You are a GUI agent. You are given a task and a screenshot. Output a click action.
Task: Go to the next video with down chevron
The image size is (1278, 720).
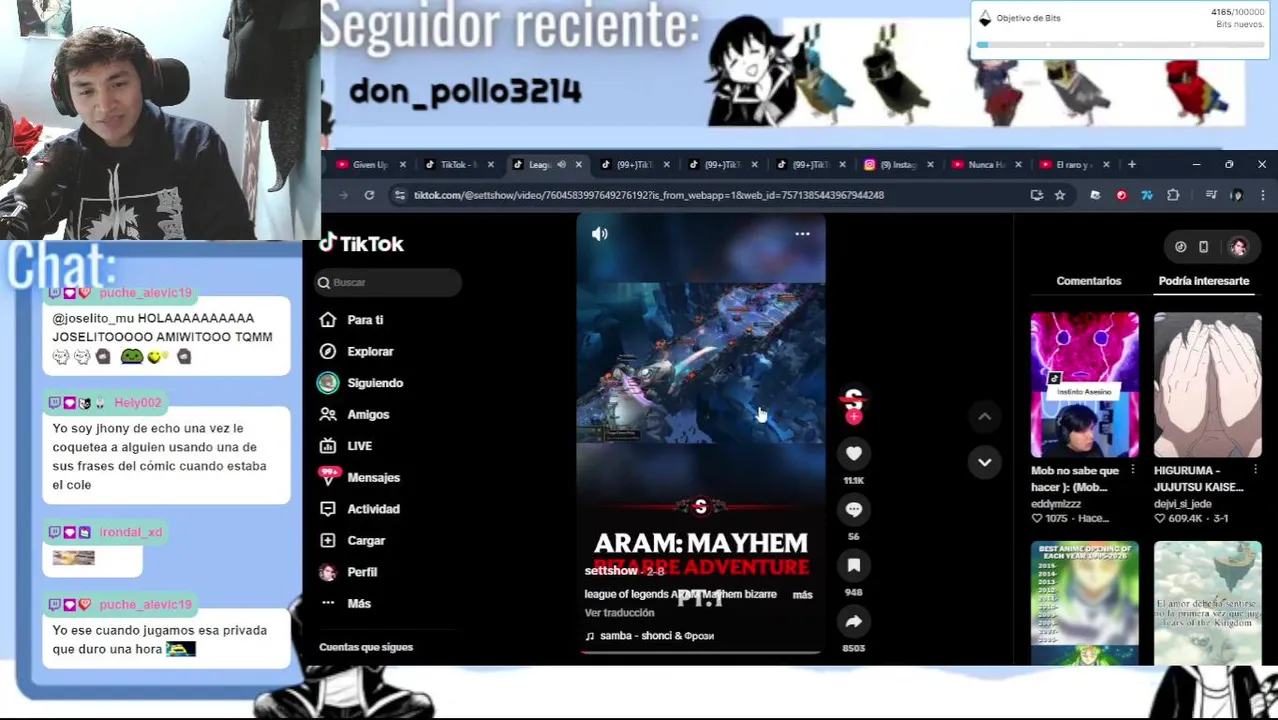984,462
